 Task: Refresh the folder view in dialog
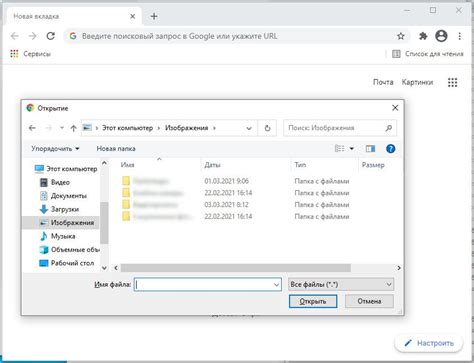point(267,128)
